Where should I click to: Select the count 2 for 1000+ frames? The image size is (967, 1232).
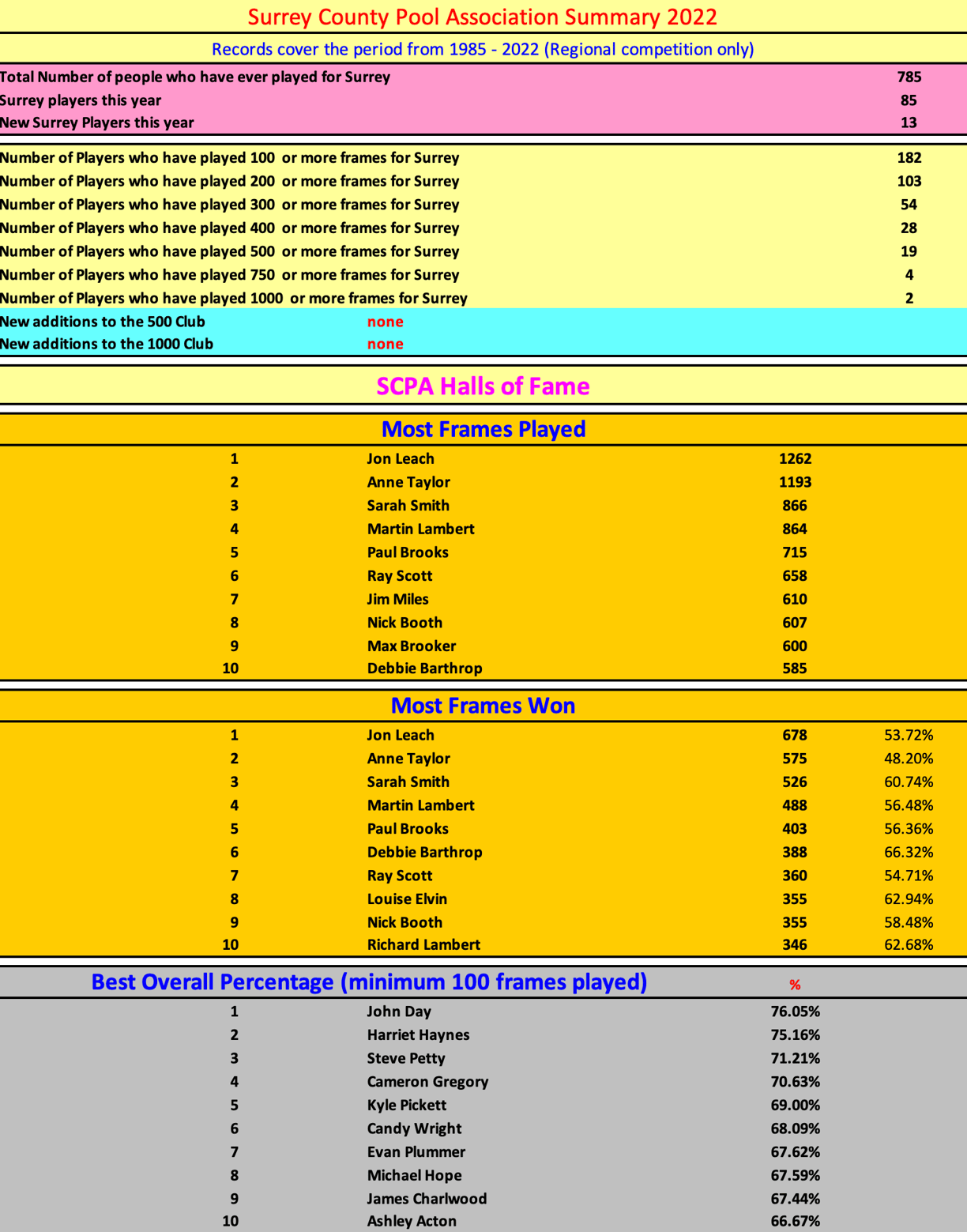tap(909, 299)
